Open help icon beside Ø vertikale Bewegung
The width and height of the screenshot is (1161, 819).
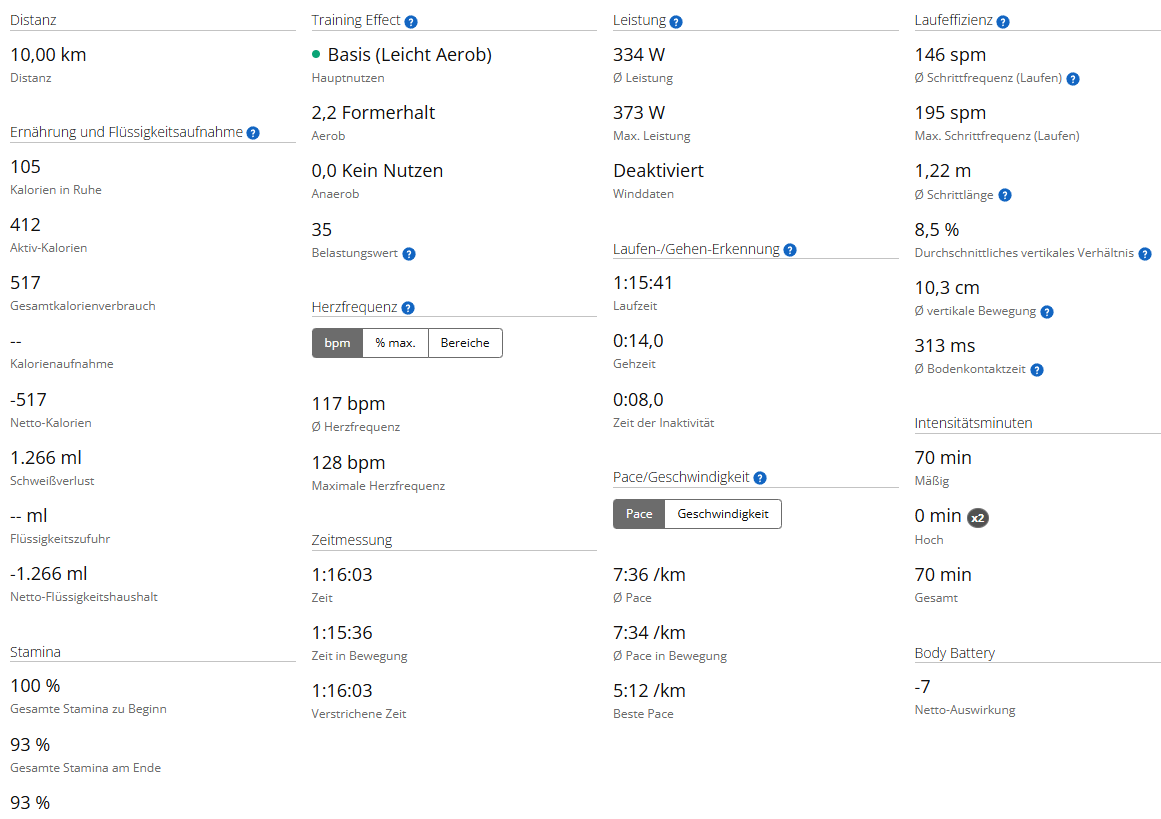pos(1047,312)
